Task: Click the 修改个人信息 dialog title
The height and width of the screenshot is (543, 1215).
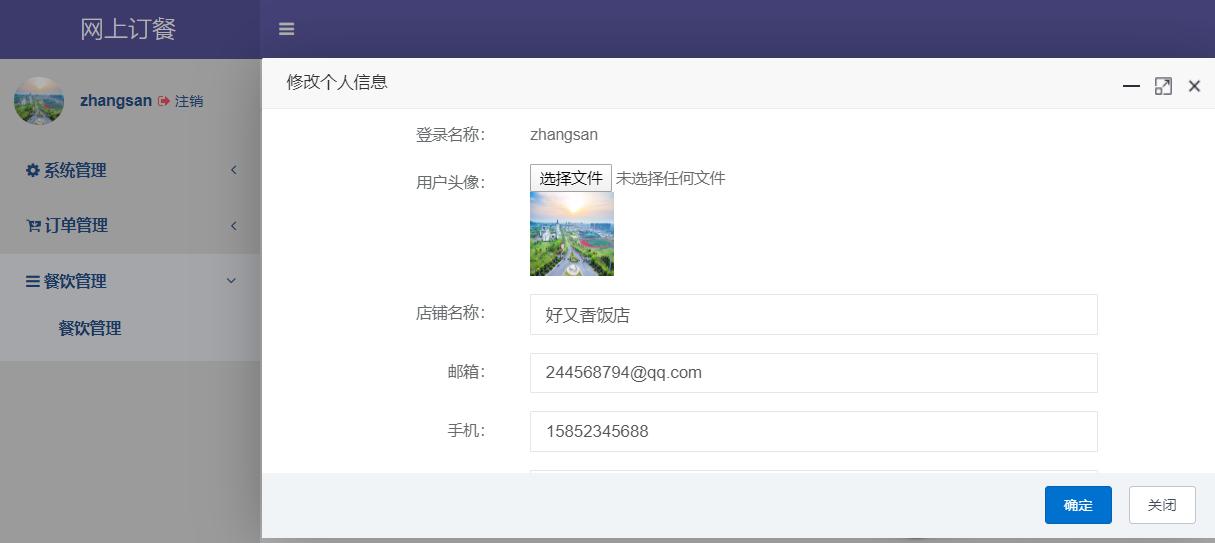Action: point(337,82)
